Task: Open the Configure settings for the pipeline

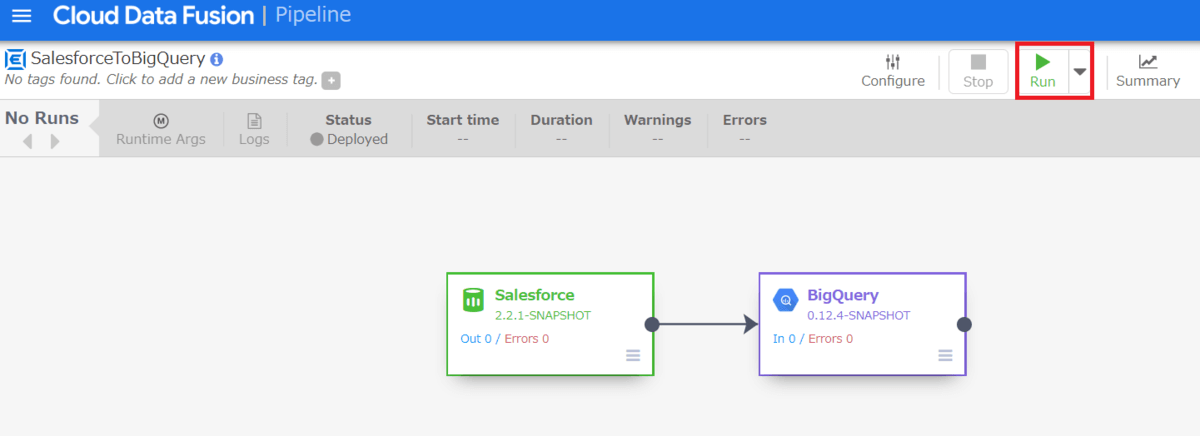Action: point(893,71)
